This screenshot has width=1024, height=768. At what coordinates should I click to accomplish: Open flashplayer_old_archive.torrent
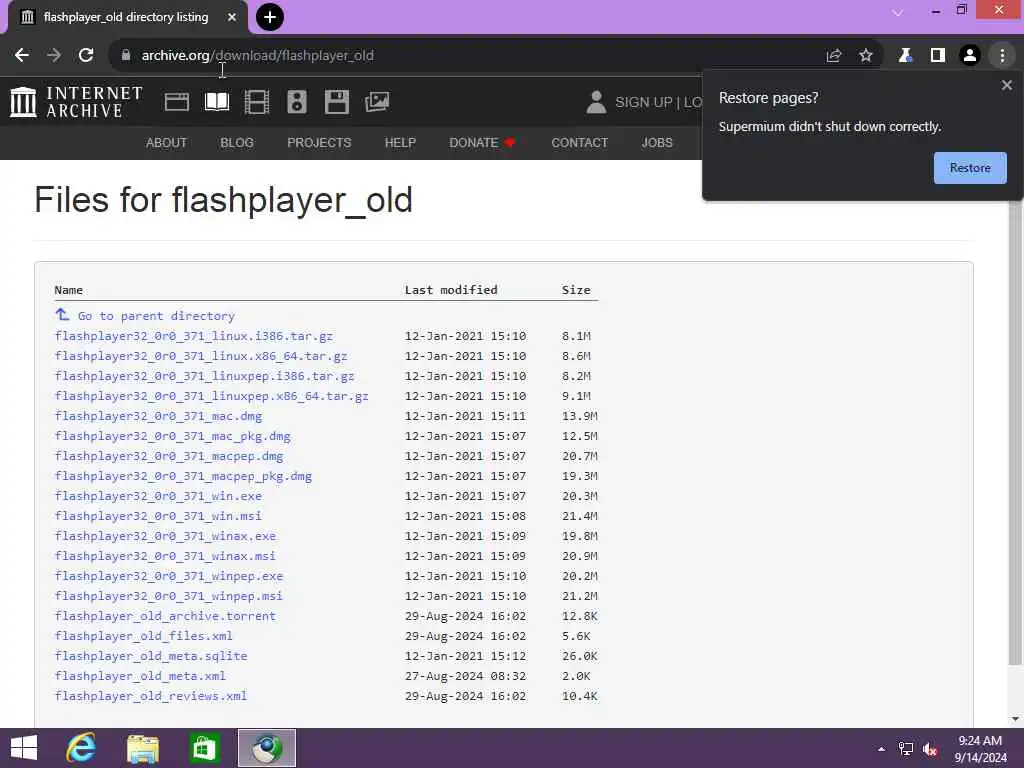tap(165, 616)
